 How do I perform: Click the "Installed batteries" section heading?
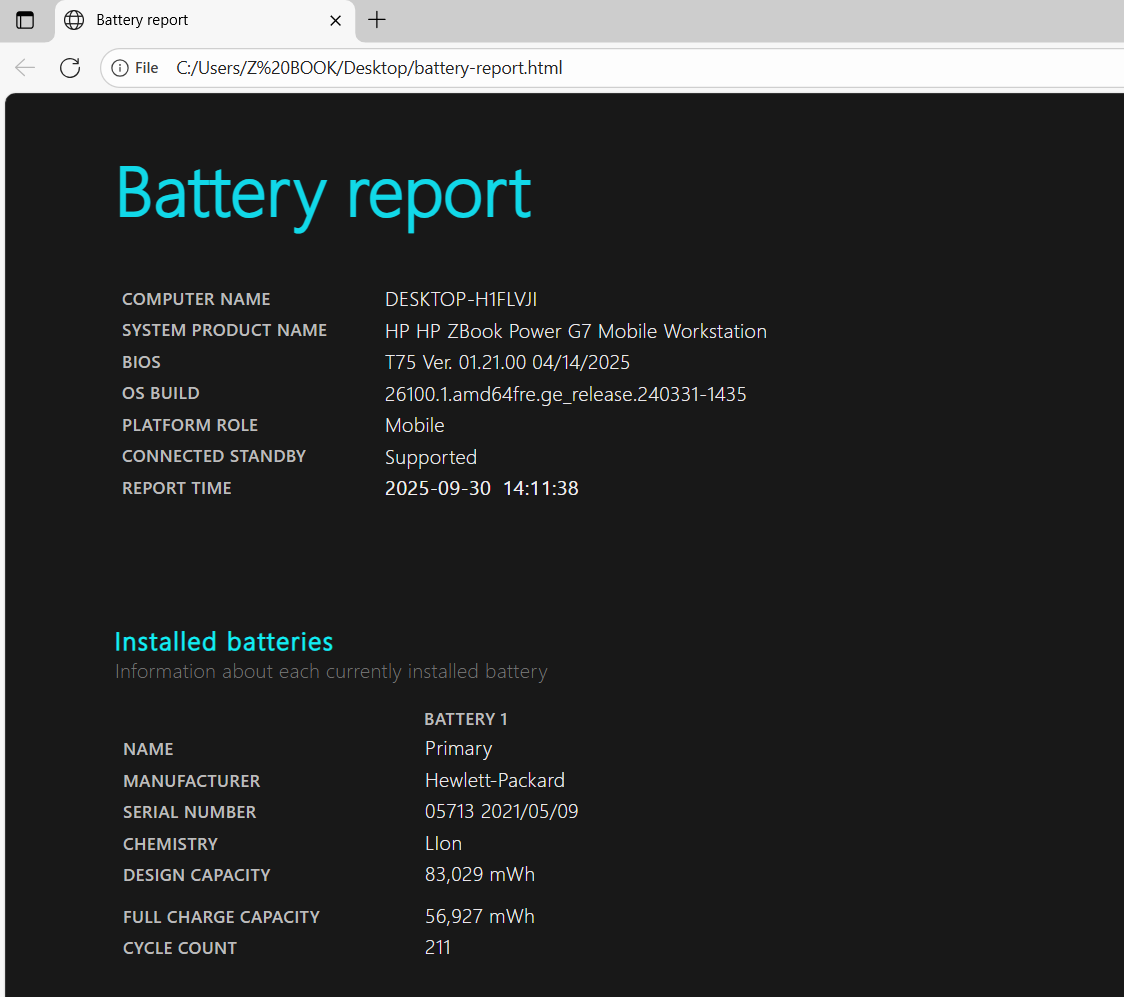(224, 642)
